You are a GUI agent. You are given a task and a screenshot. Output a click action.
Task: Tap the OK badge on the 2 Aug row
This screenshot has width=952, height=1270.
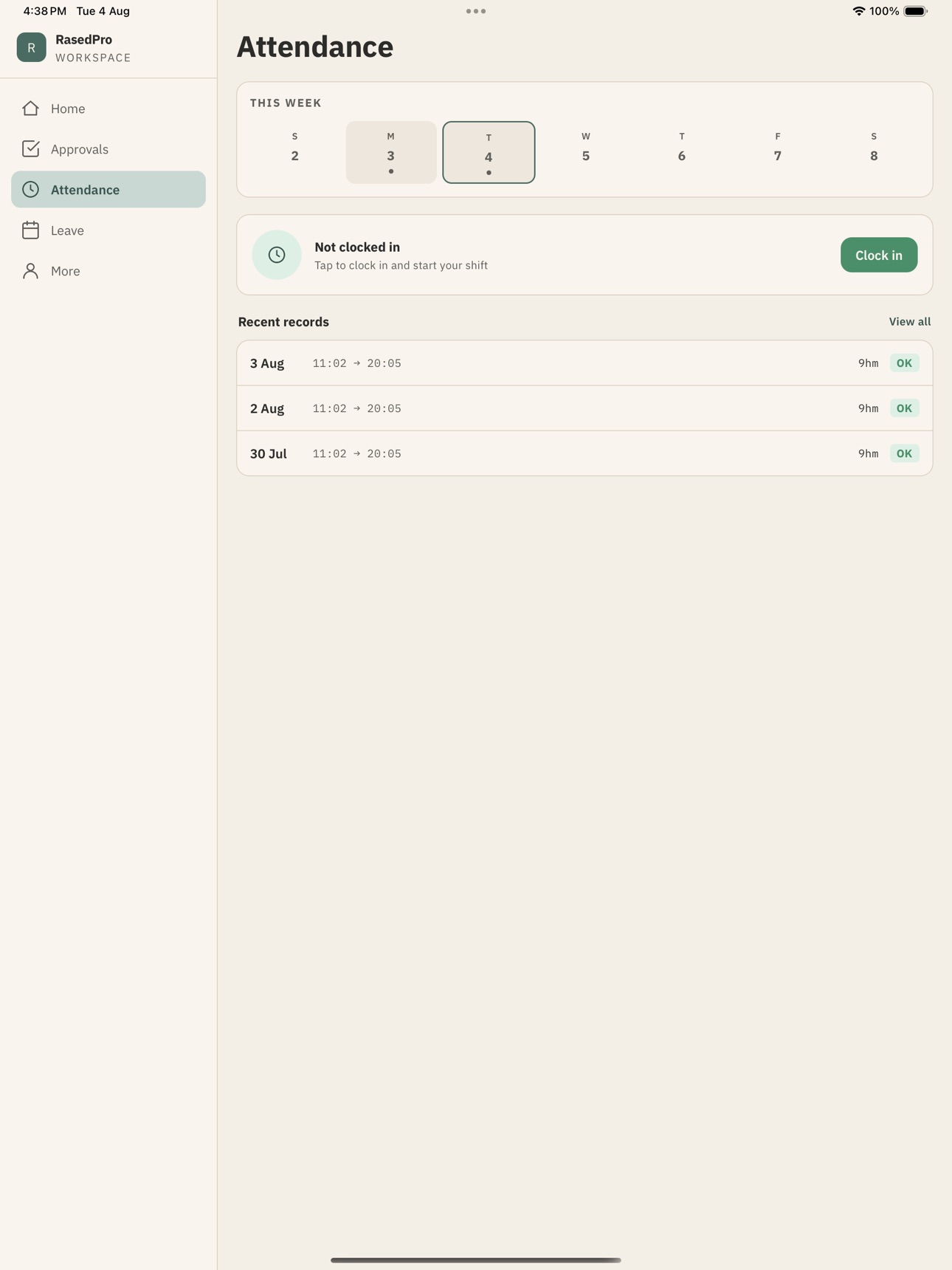904,408
